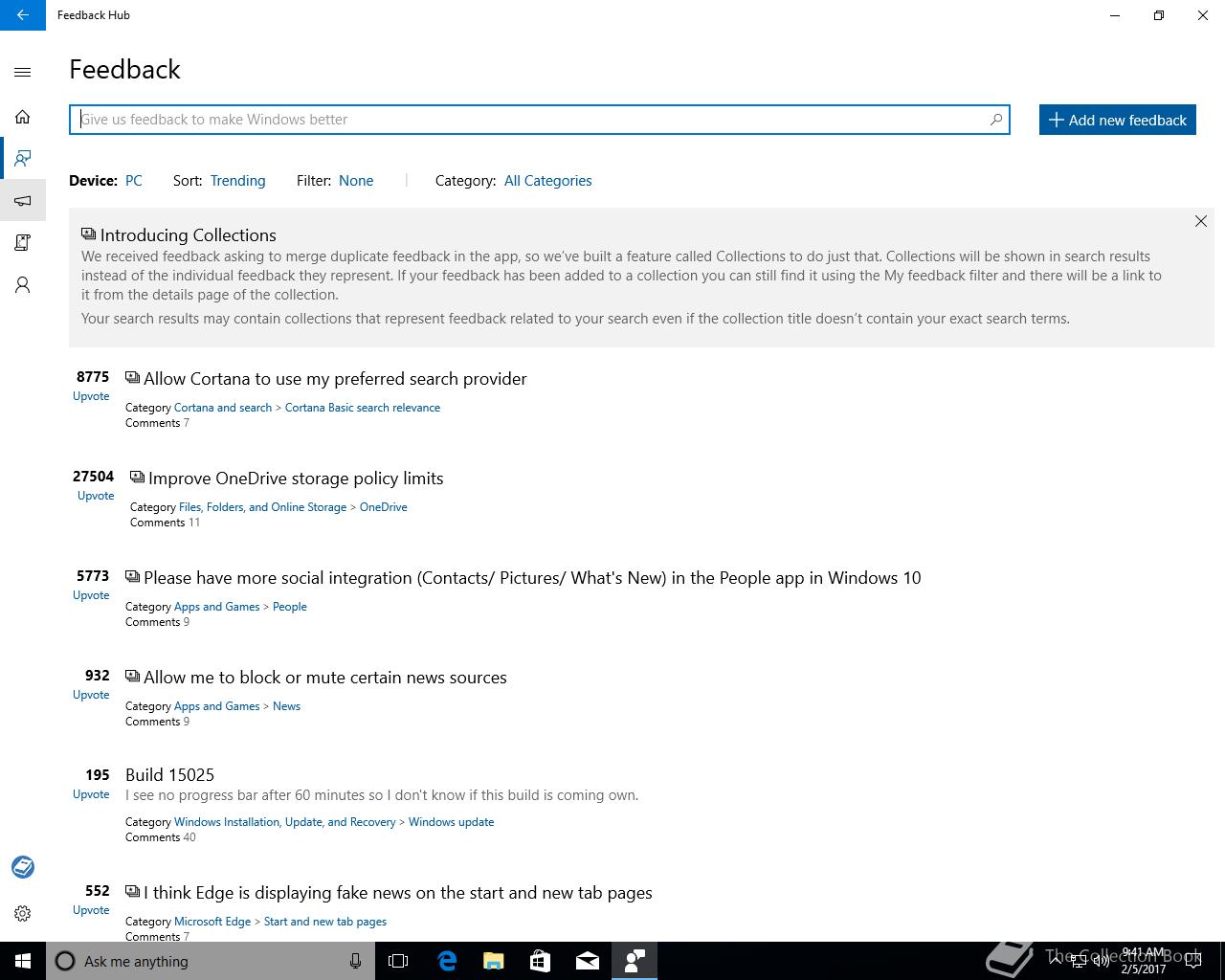Click the Windows update subcategory link

point(452,822)
